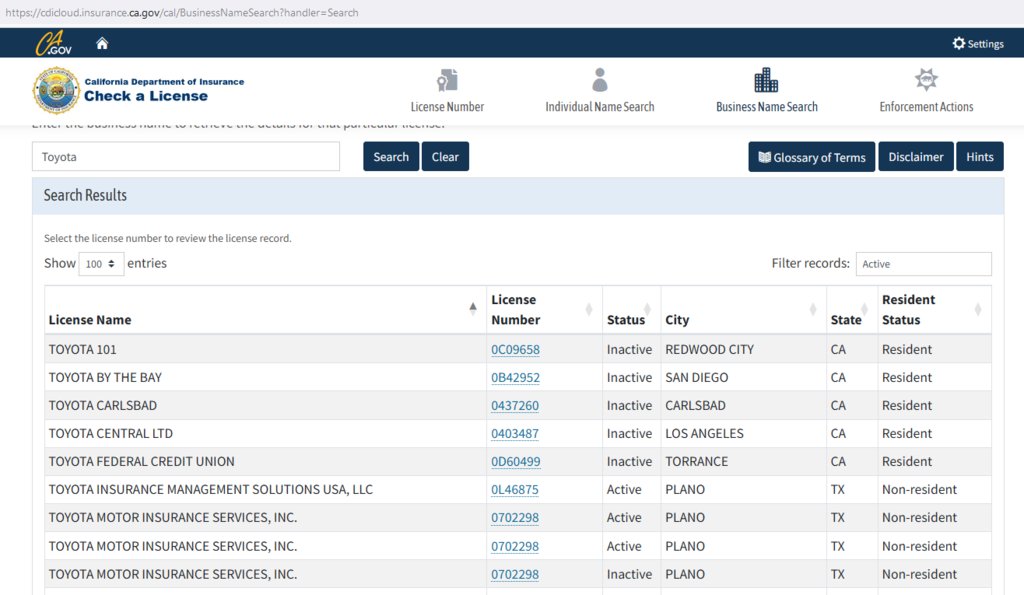Click the Individual Name Search person icon
The width and height of the screenshot is (1024, 595).
(600, 80)
